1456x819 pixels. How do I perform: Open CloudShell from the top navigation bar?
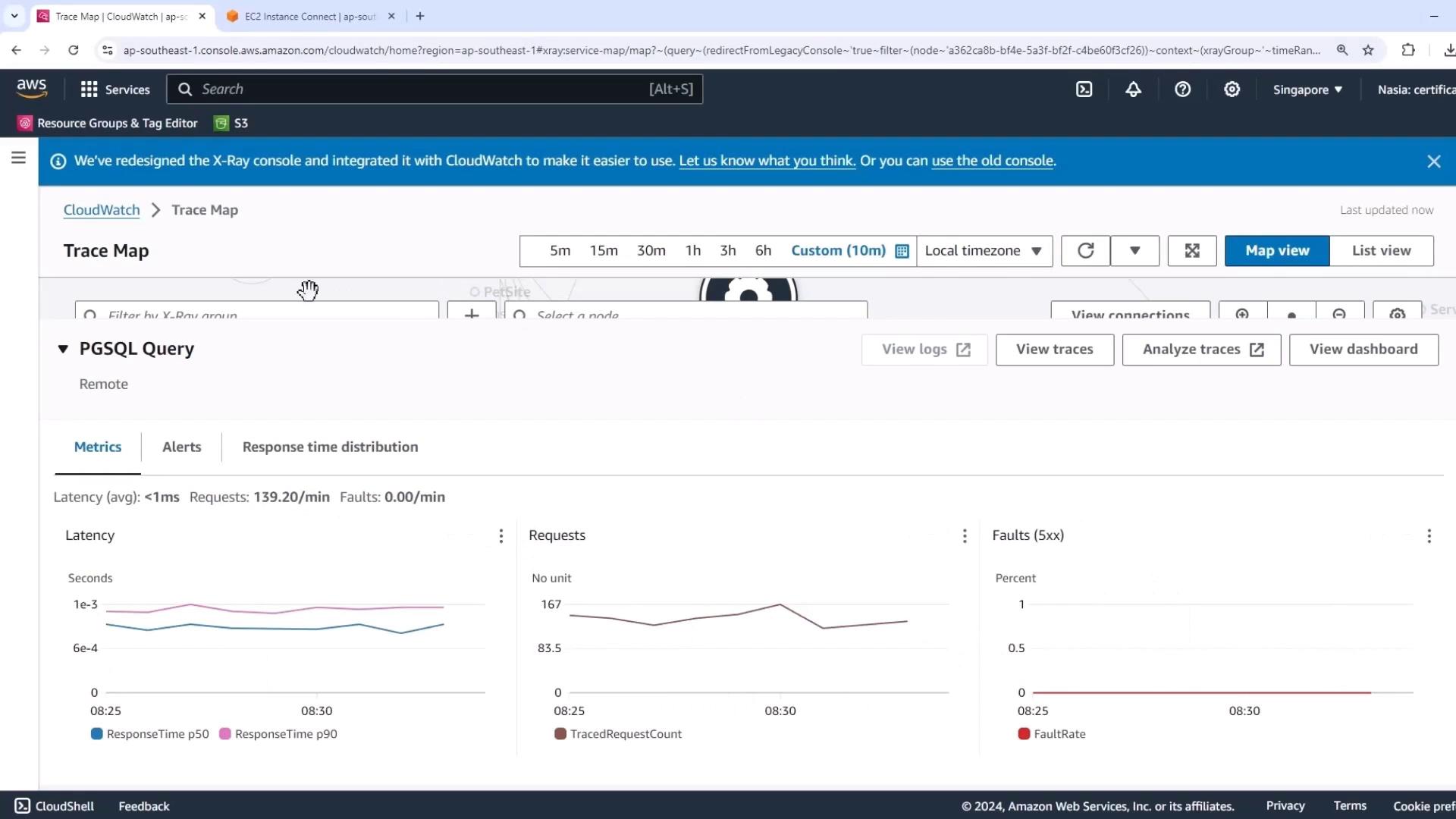(x=1084, y=89)
